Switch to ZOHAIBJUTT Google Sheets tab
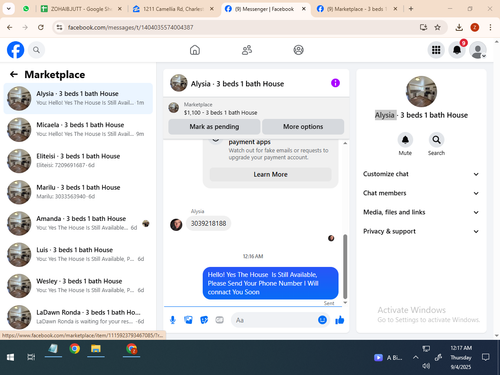 81,9
